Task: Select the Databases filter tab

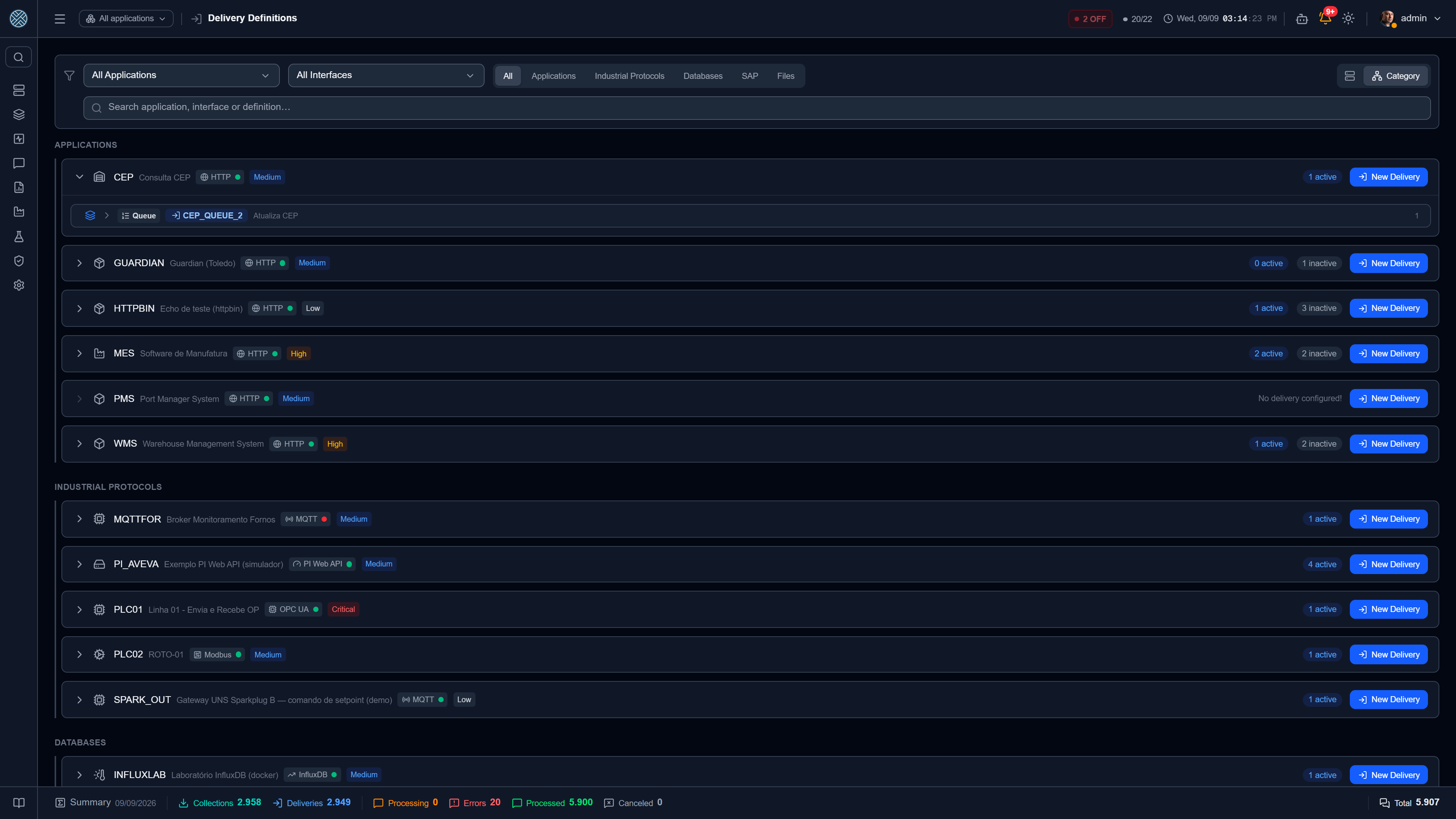Action: pos(703,76)
